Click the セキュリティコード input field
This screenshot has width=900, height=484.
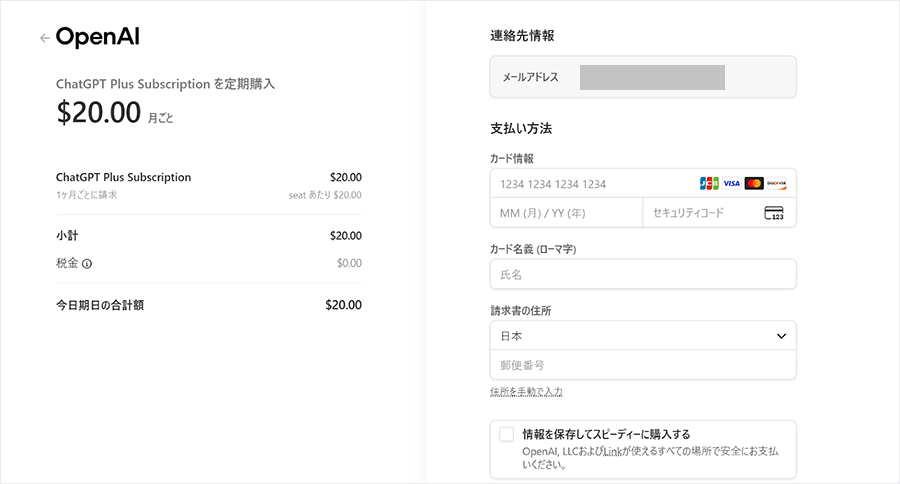[x=700, y=213]
